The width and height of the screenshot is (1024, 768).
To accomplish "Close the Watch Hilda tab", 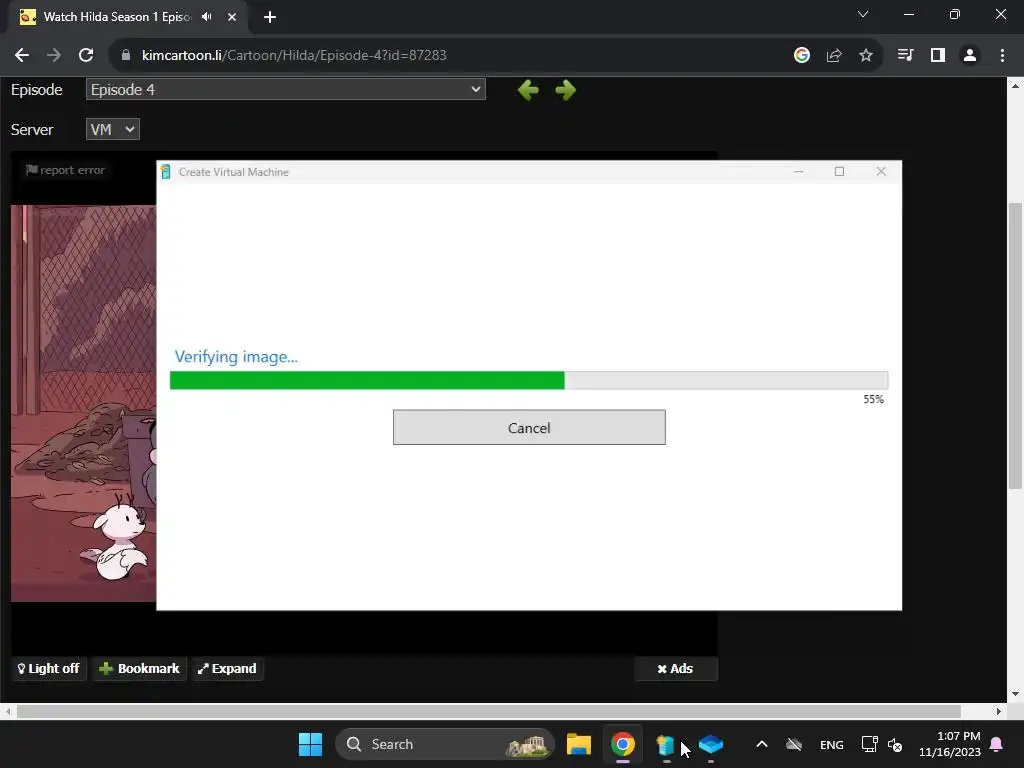I will (x=232, y=17).
